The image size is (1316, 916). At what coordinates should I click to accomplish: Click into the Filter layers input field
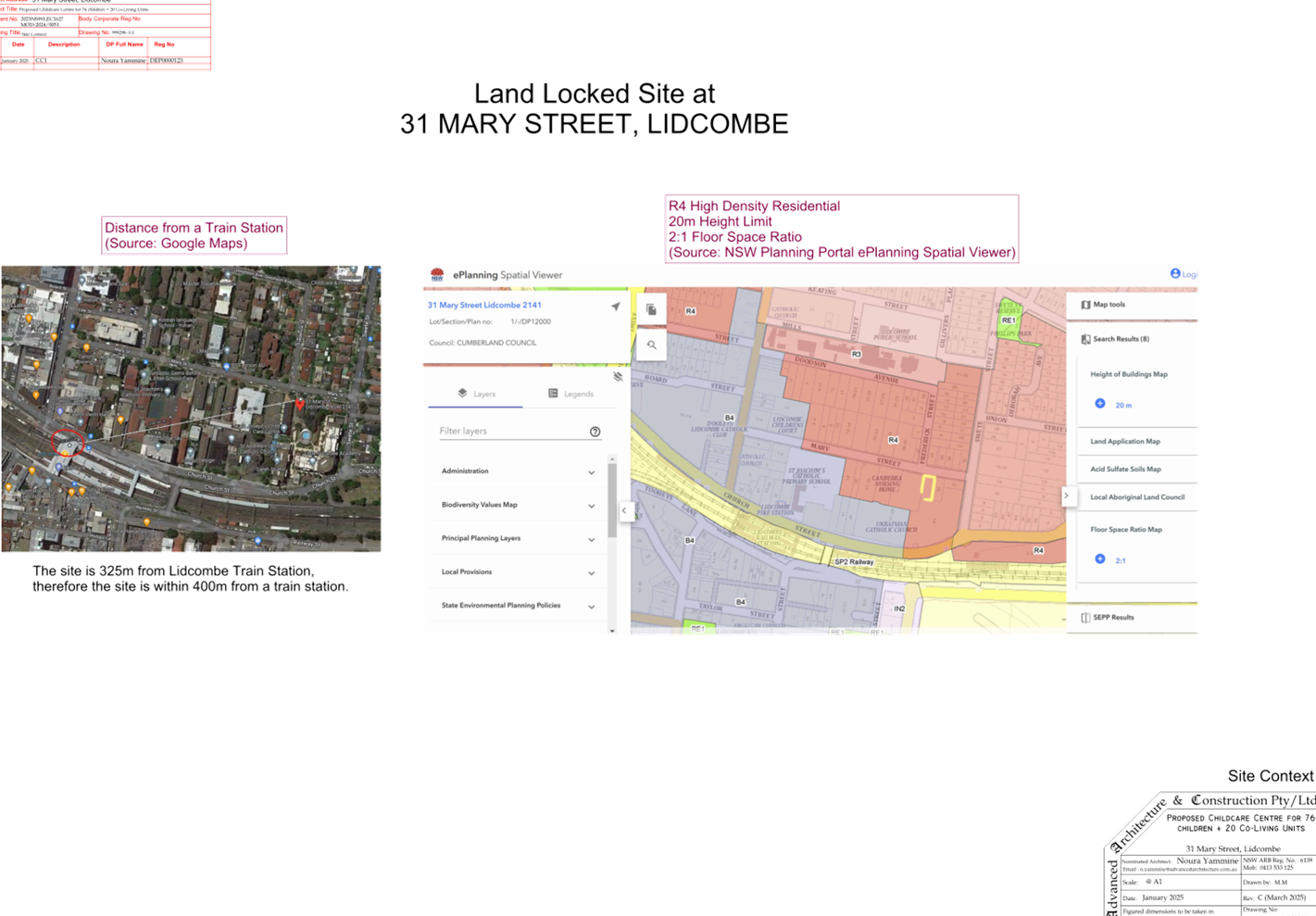pyautogui.click(x=512, y=432)
